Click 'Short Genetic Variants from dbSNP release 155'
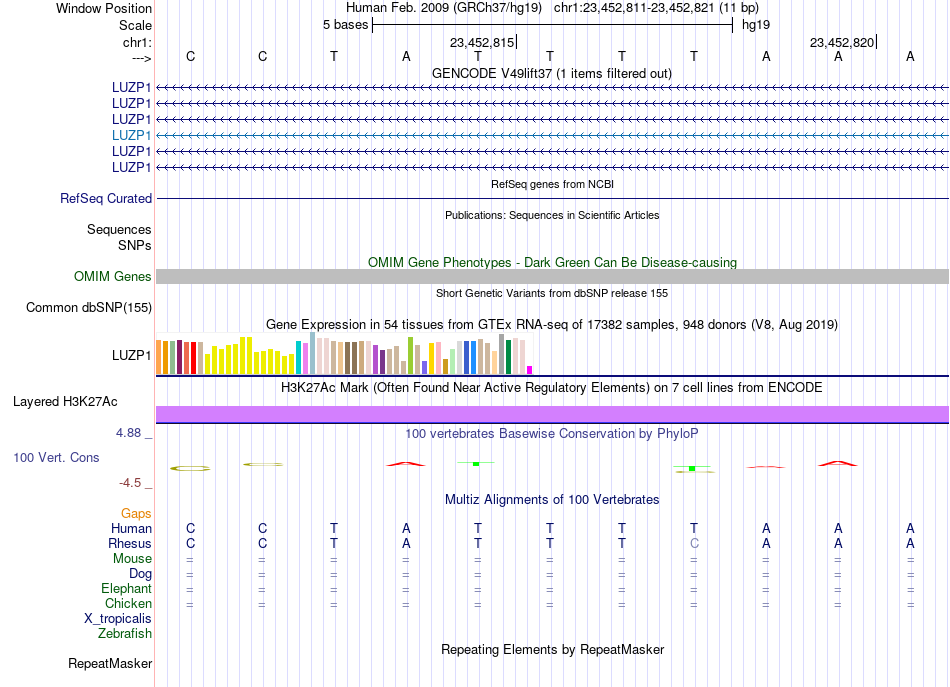950x687 pixels. tap(552, 293)
